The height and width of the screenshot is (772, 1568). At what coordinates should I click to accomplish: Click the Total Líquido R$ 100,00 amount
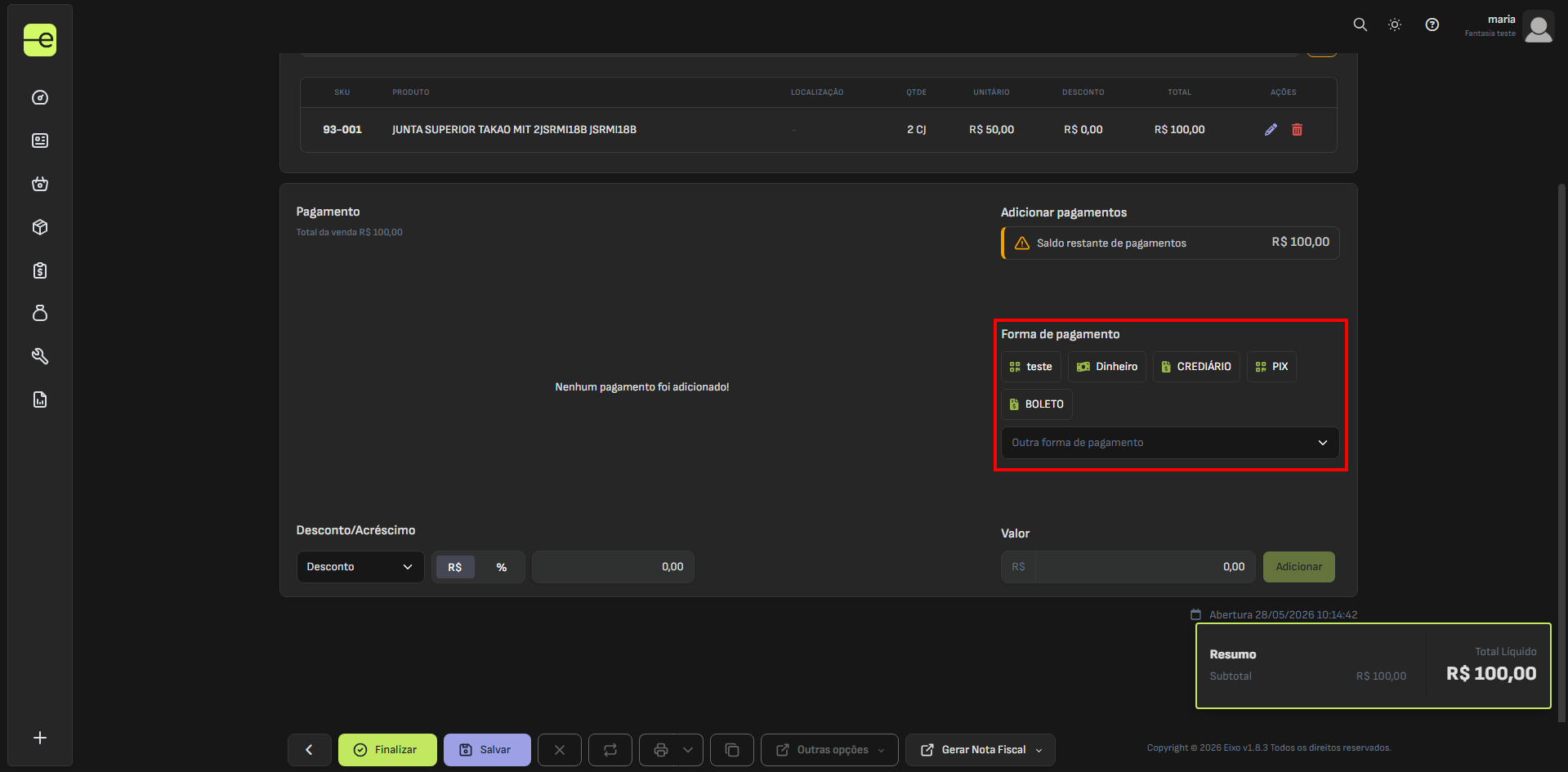(1491, 674)
